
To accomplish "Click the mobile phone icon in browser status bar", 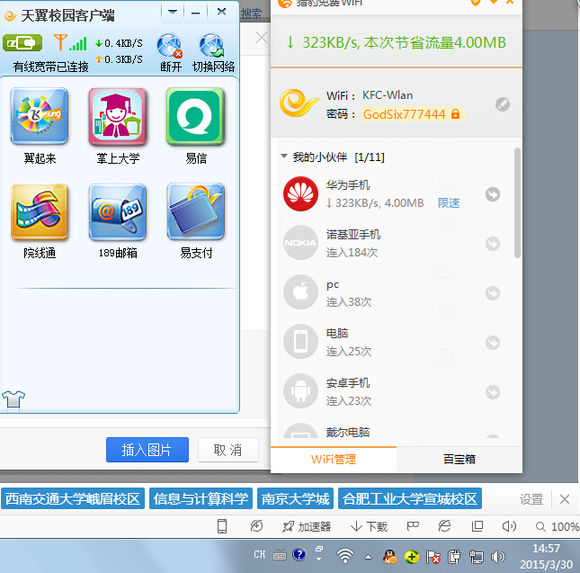I will (x=222, y=526).
